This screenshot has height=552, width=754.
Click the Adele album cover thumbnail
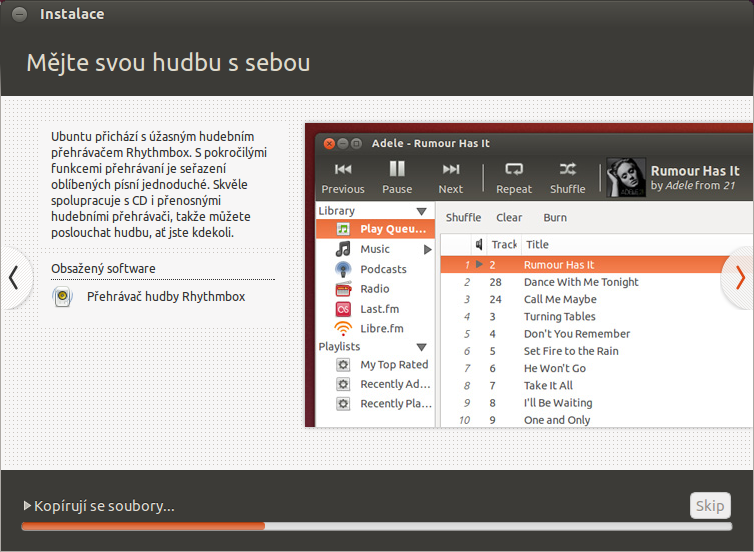[626, 177]
